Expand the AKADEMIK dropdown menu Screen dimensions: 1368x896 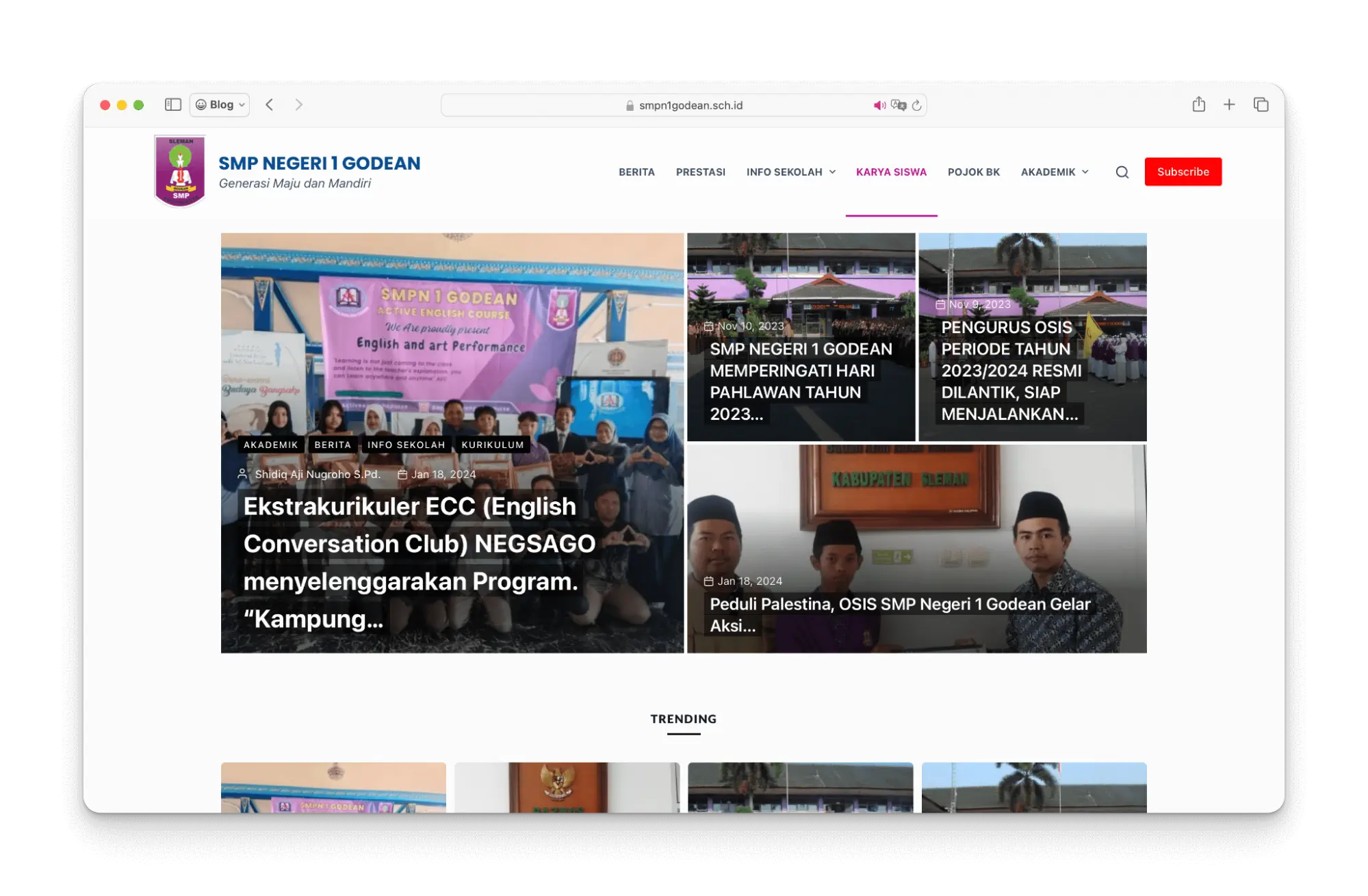point(1055,172)
